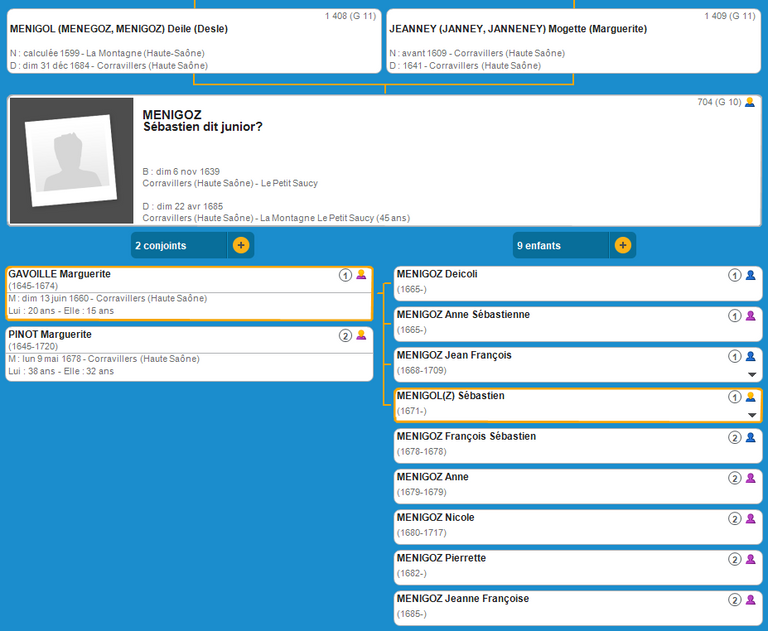Click the plus icon beside 2 conjoints
Image resolution: width=768 pixels, height=631 pixels.
[x=241, y=245]
